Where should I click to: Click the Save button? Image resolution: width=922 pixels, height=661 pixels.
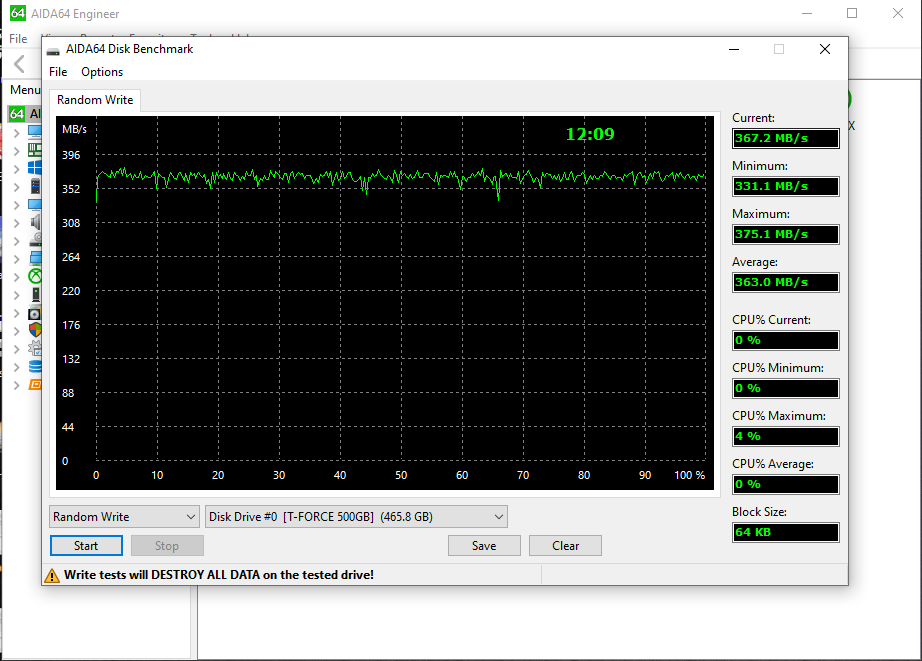pyautogui.click(x=484, y=546)
